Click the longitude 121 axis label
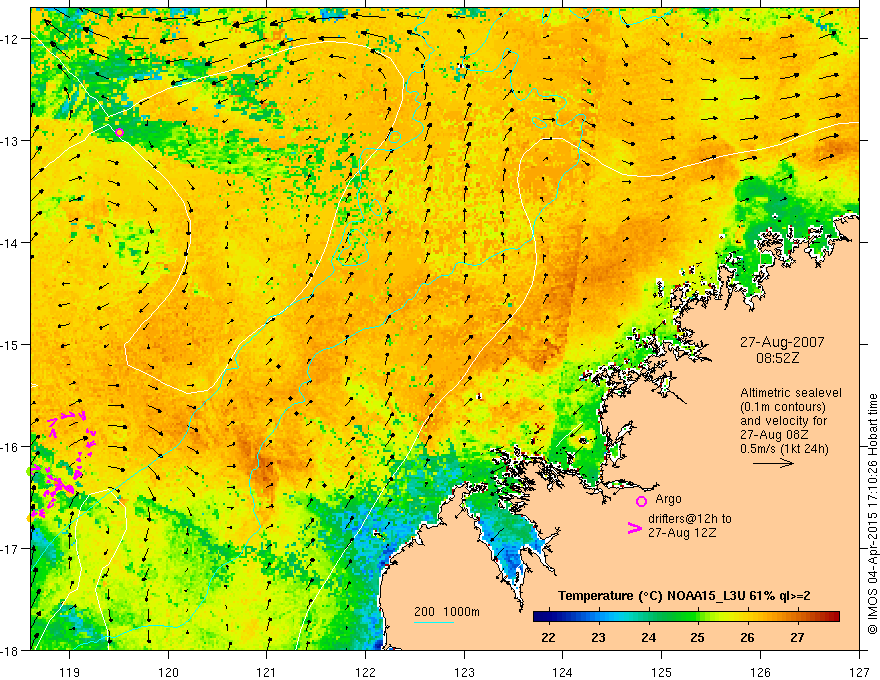The width and height of the screenshot is (880, 680). pos(267,672)
